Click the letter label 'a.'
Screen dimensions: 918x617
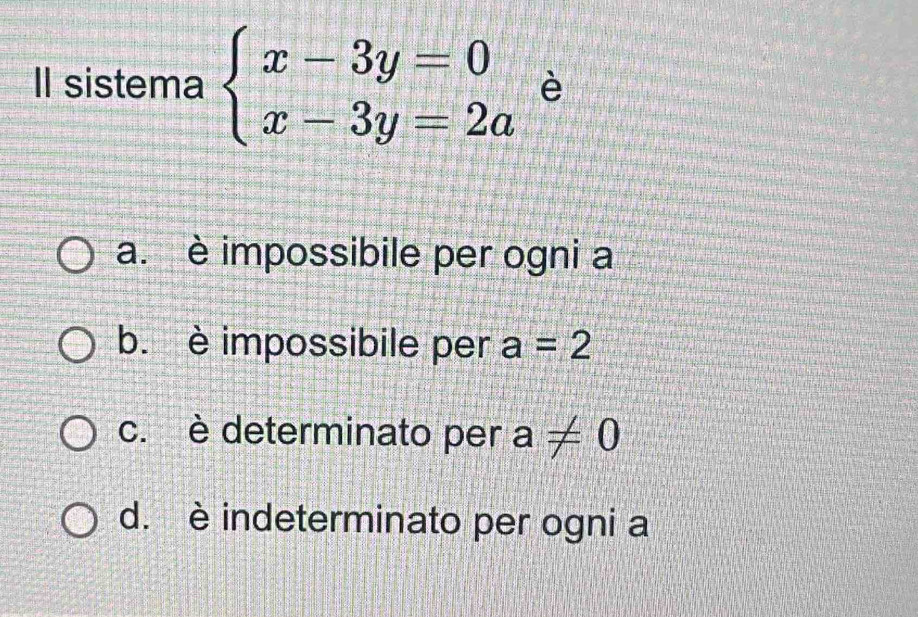point(131,253)
